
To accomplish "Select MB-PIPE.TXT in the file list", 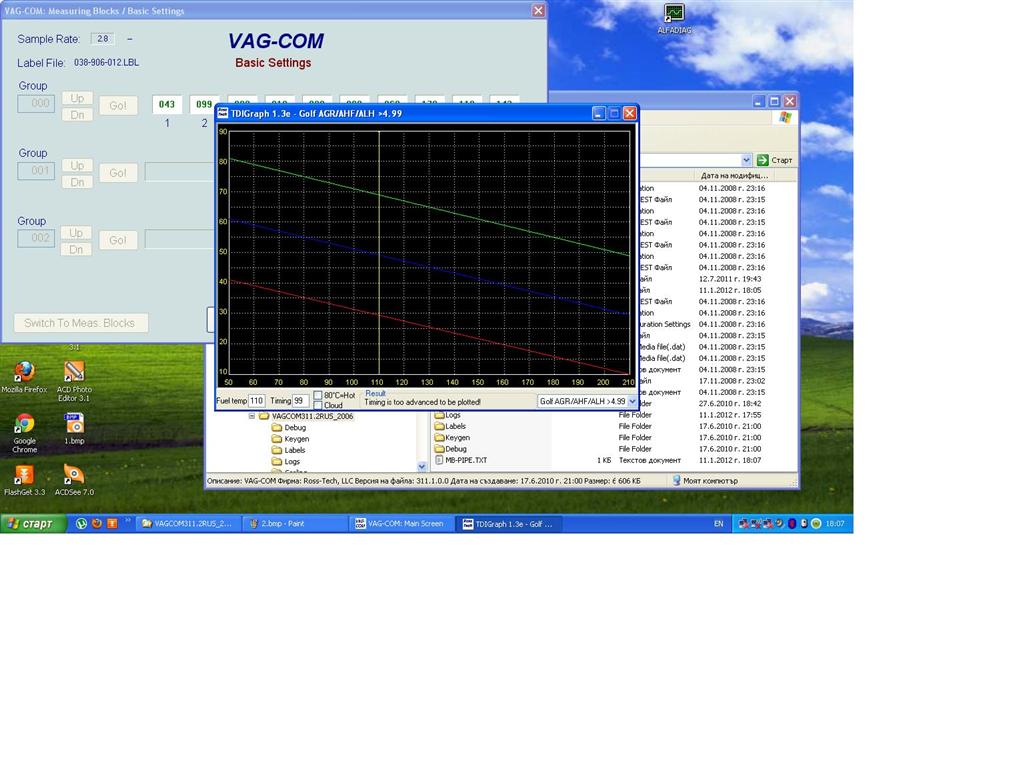I will coord(466,461).
